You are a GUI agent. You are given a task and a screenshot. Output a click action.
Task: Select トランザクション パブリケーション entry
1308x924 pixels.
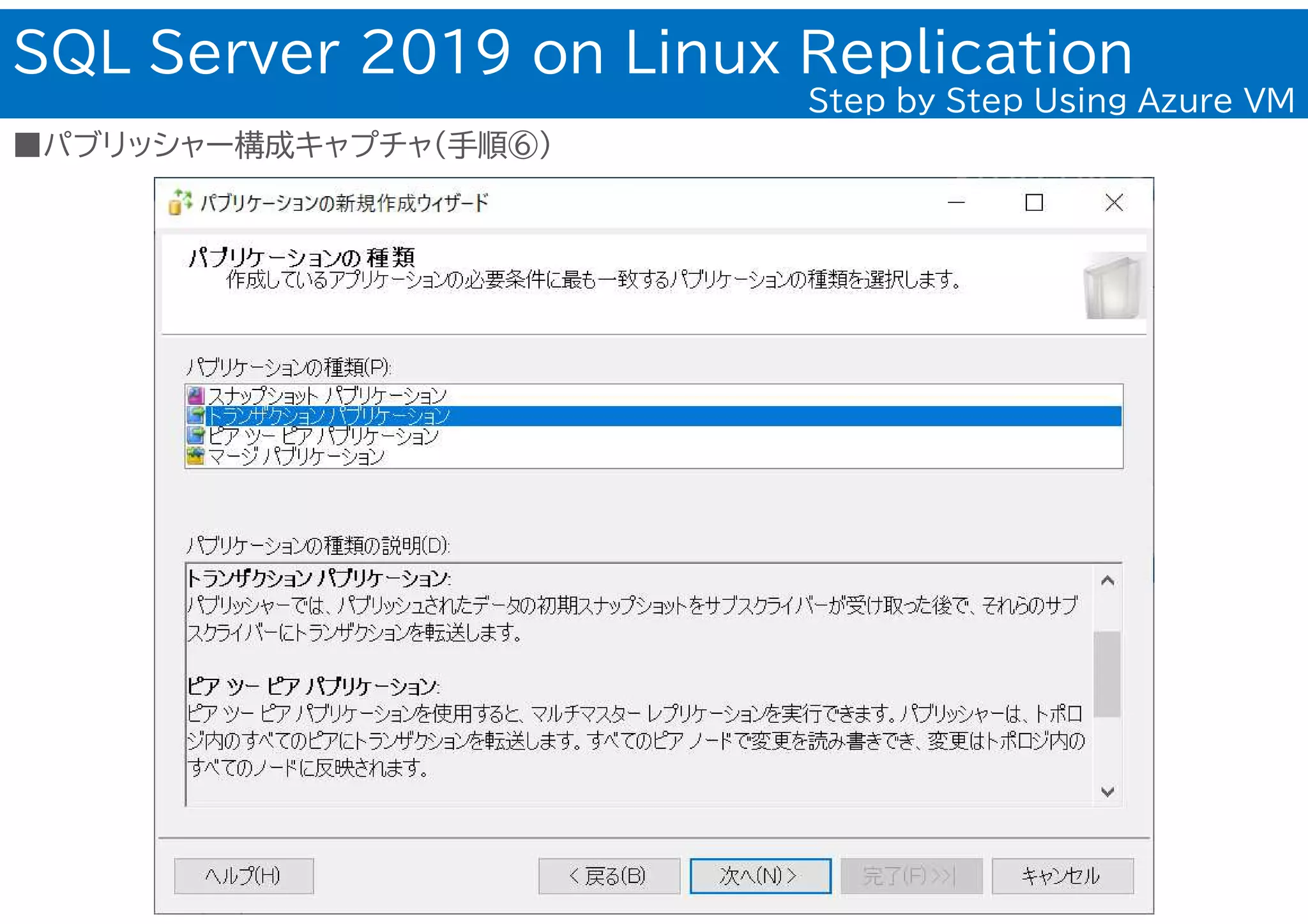click(654, 416)
